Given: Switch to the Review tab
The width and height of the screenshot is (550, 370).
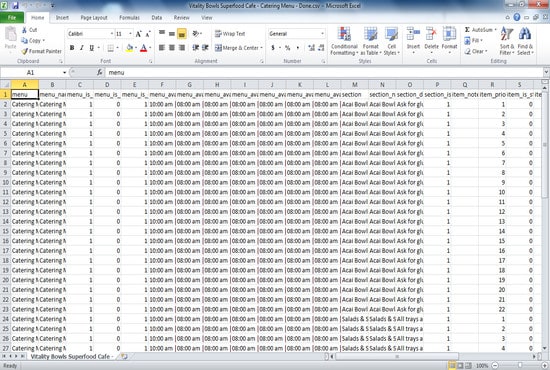Looking at the screenshot, I should (181, 18).
